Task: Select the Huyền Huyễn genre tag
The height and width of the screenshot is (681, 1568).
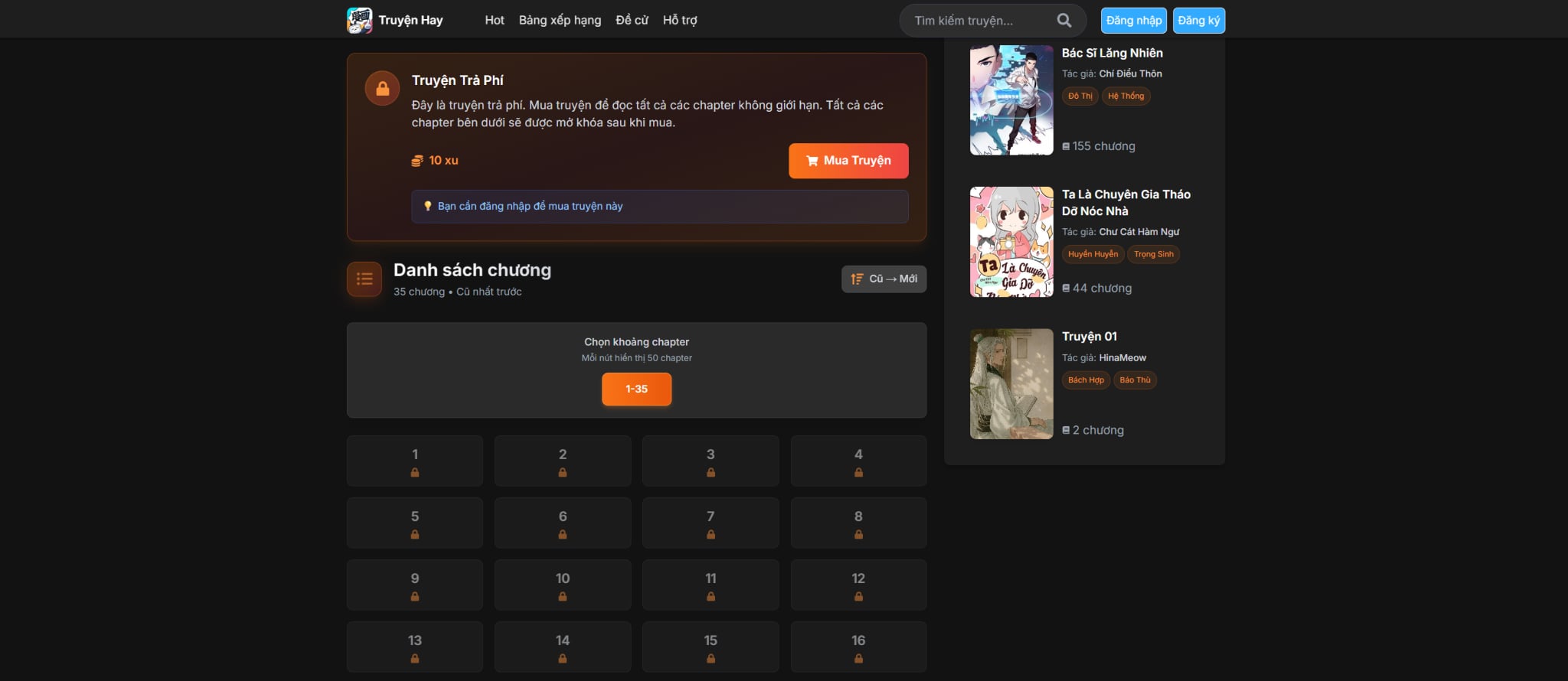Action: pos(1093,254)
